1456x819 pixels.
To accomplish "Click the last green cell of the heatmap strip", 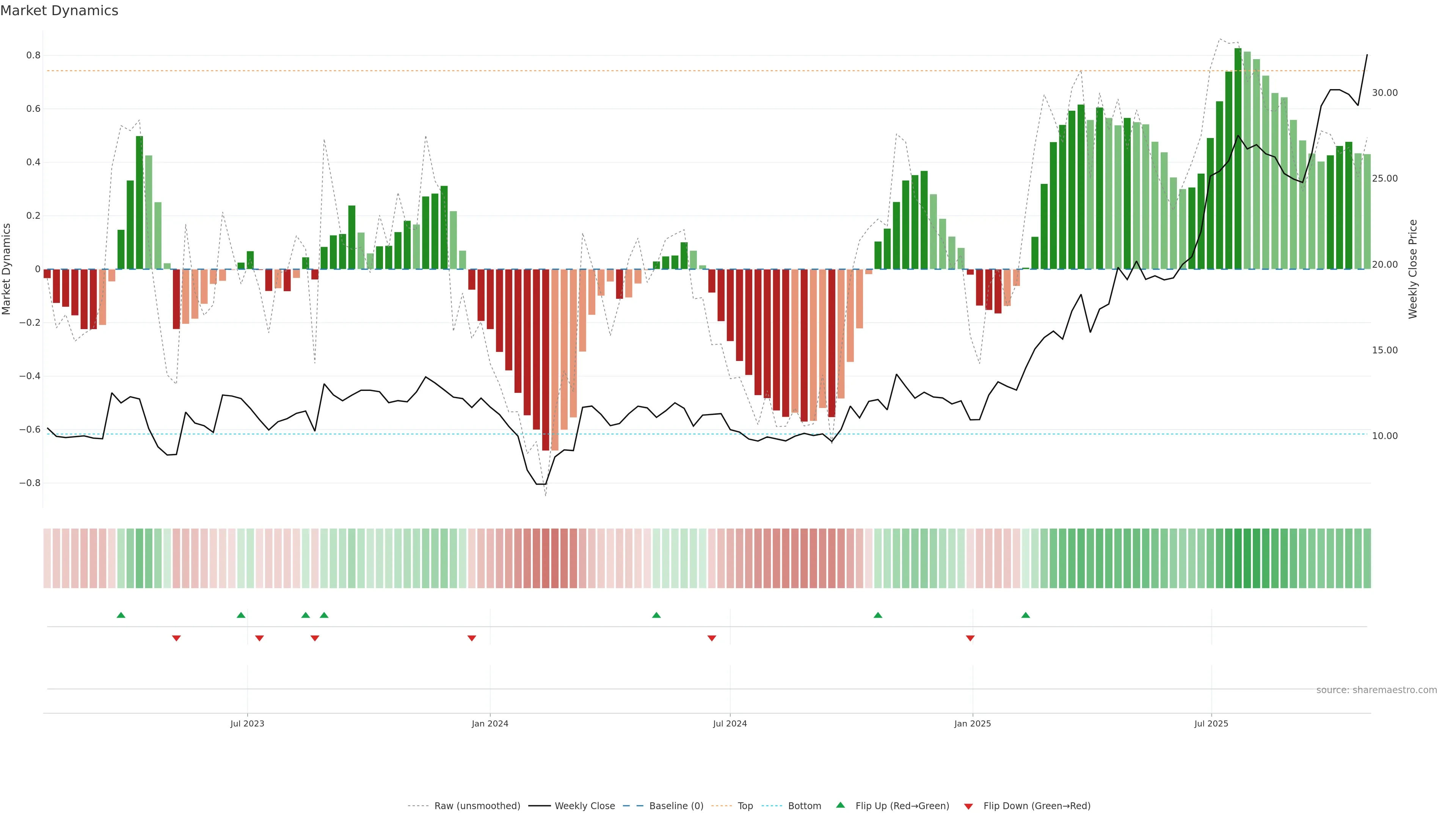I will (x=1367, y=558).
